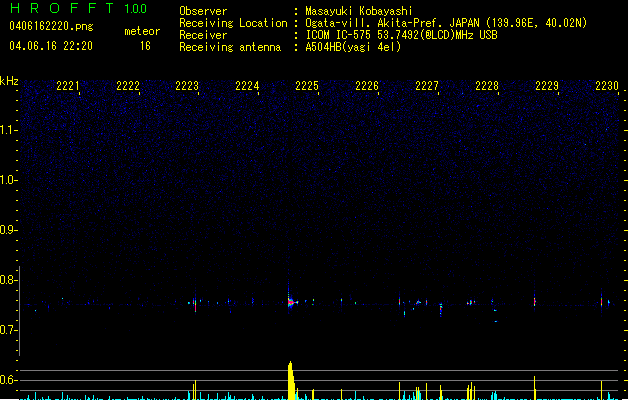Screen dimensions: 629x400
Task: Click the Receiving Location label
Action: [x=233, y=23]
